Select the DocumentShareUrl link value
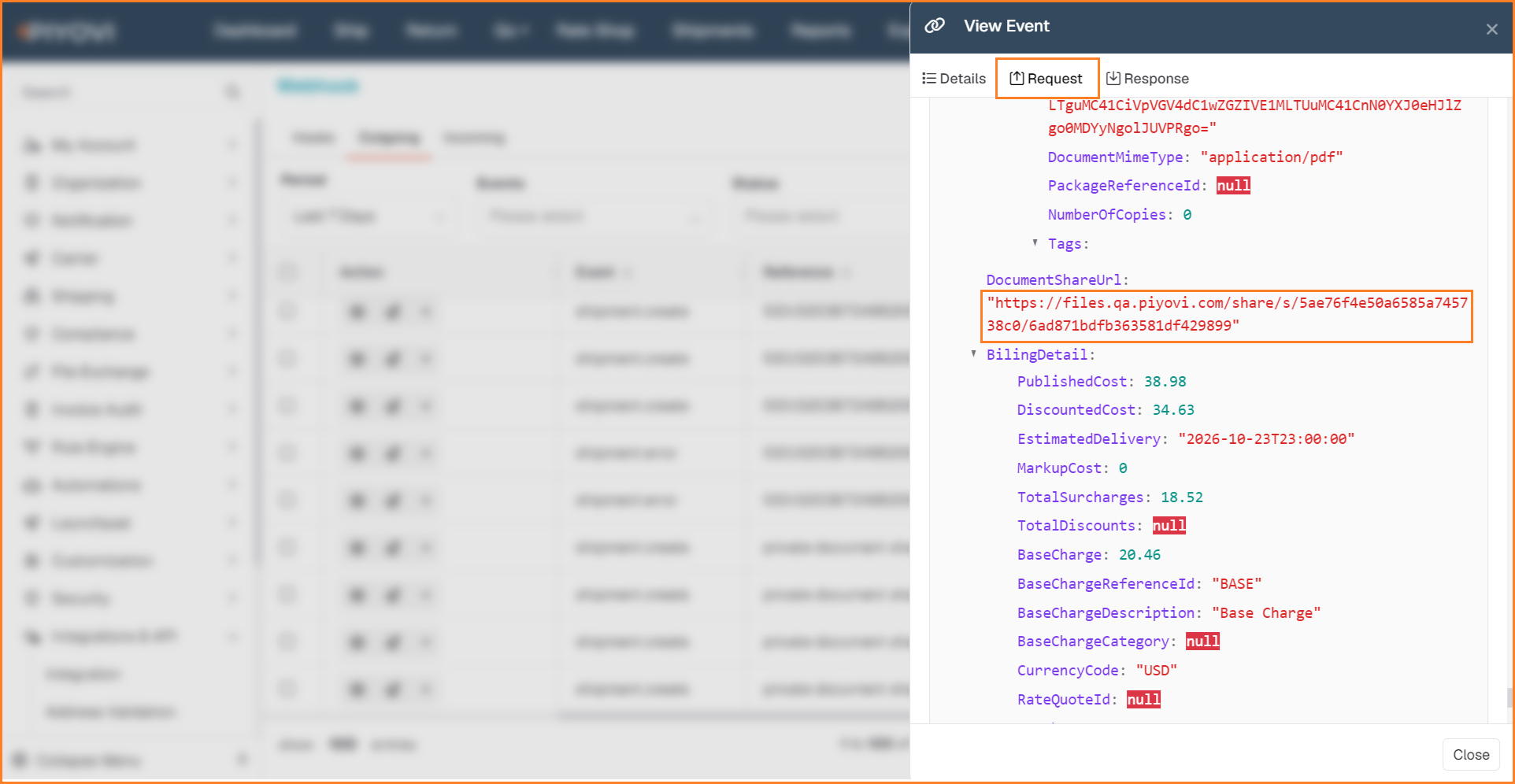 pos(1227,314)
